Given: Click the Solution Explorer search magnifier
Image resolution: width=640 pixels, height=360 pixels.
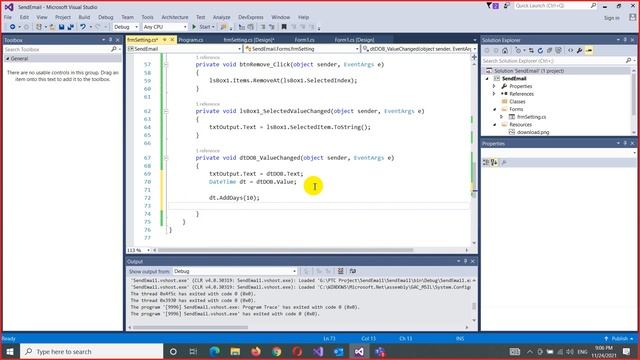Looking at the screenshot, I should (x=629, y=60).
